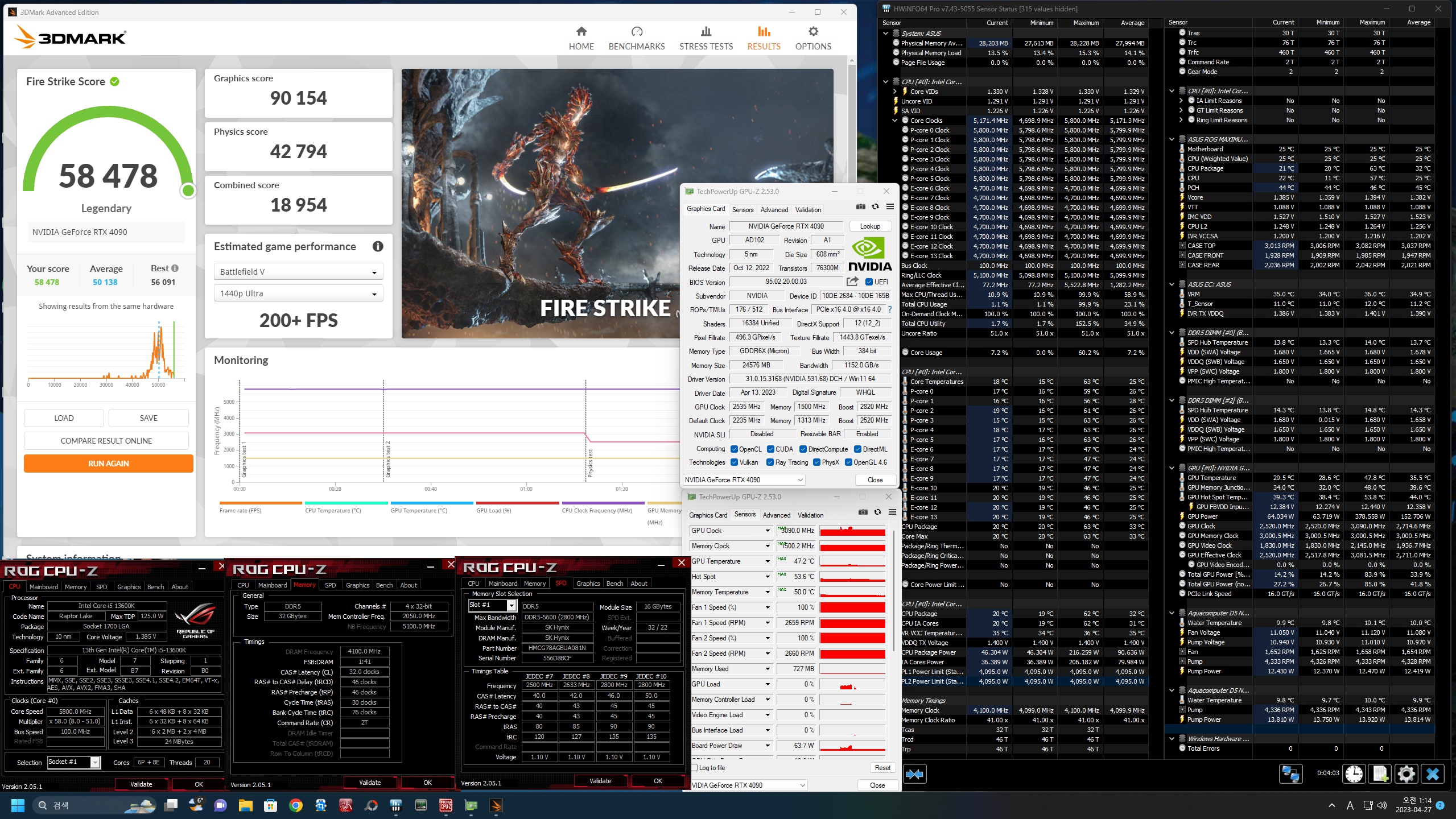Screen dimensions: 1456x819
Task: Click Frame rate (FPS) orange legend bar
Action: (261, 503)
